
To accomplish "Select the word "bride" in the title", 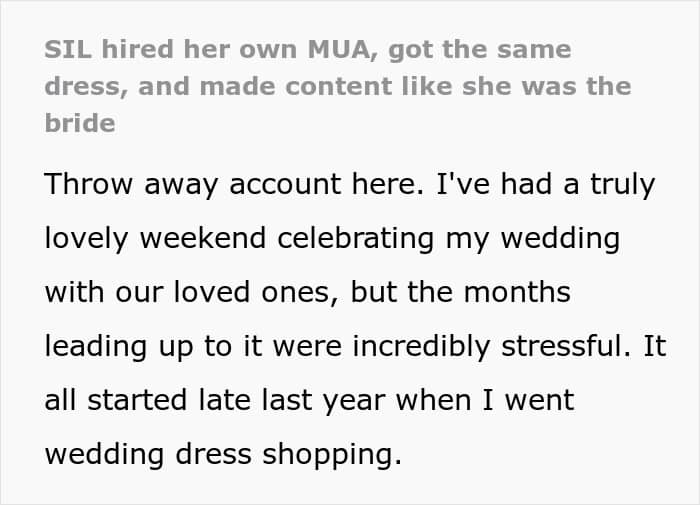I will click(x=80, y=123).
